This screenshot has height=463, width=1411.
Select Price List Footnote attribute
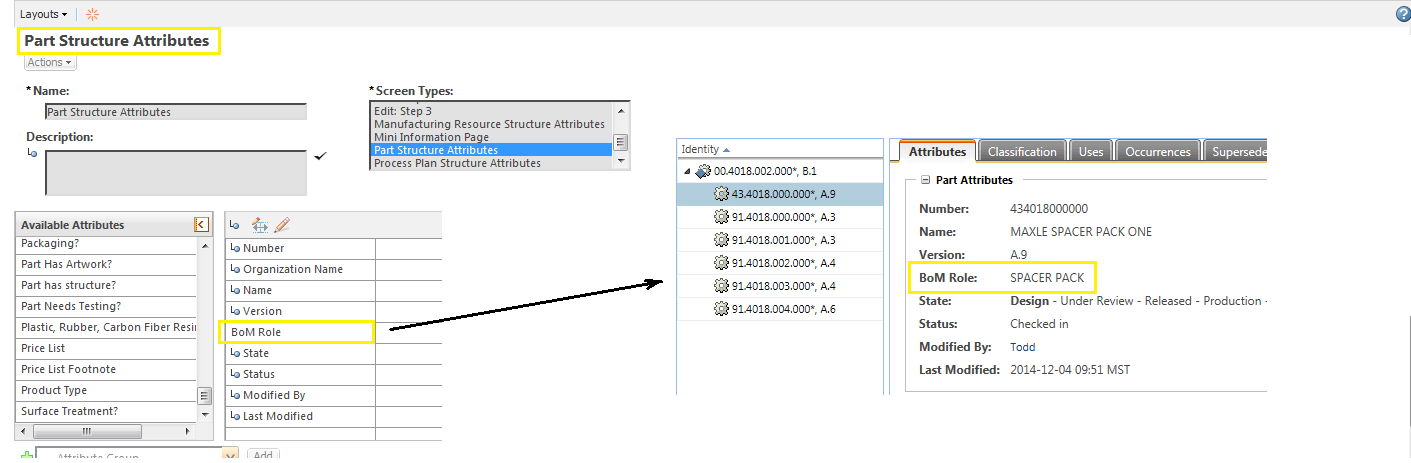pyautogui.click(x=106, y=369)
